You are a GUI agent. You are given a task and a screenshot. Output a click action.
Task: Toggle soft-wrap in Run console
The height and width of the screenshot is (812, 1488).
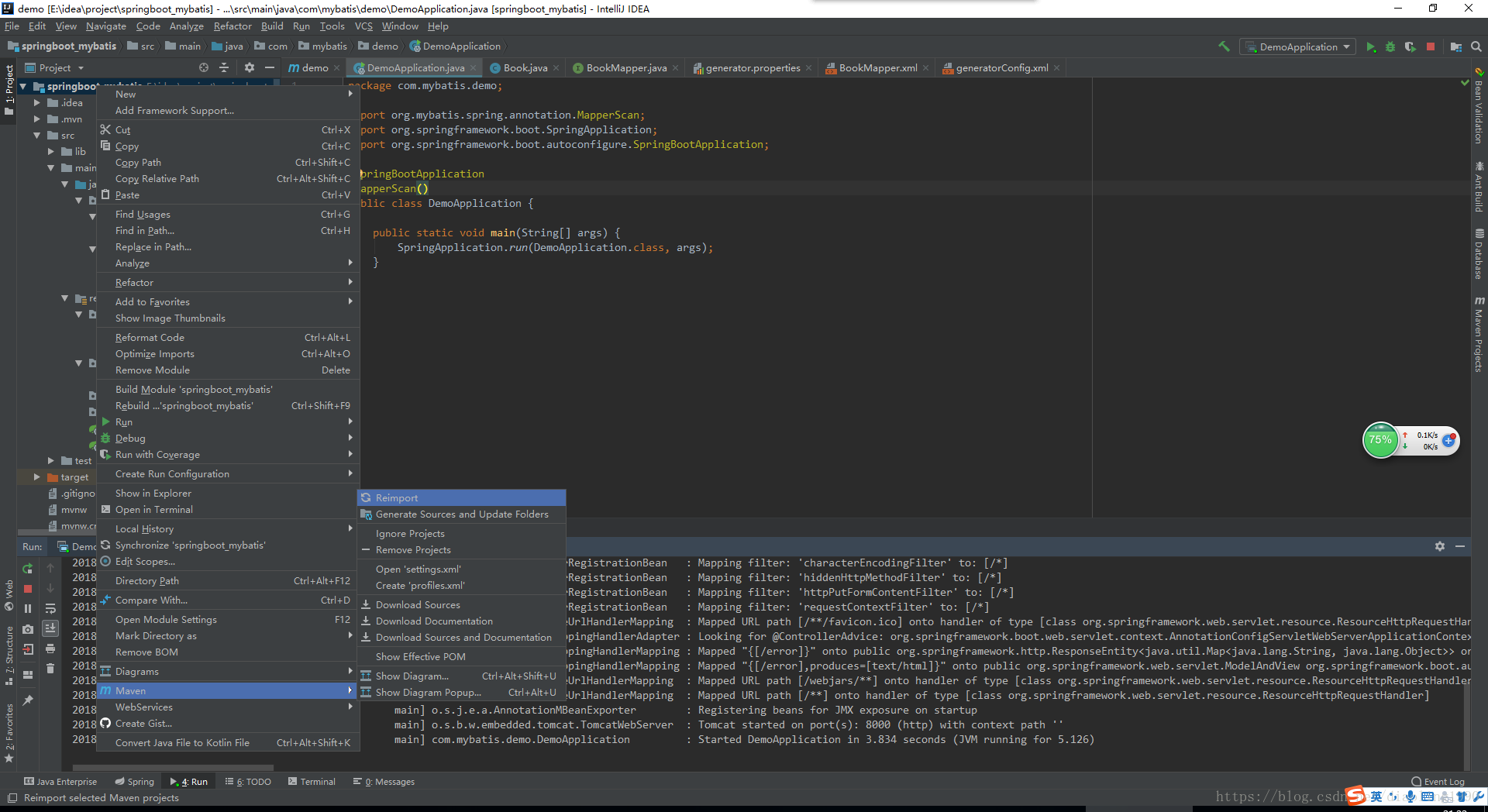tap(50, 609)
